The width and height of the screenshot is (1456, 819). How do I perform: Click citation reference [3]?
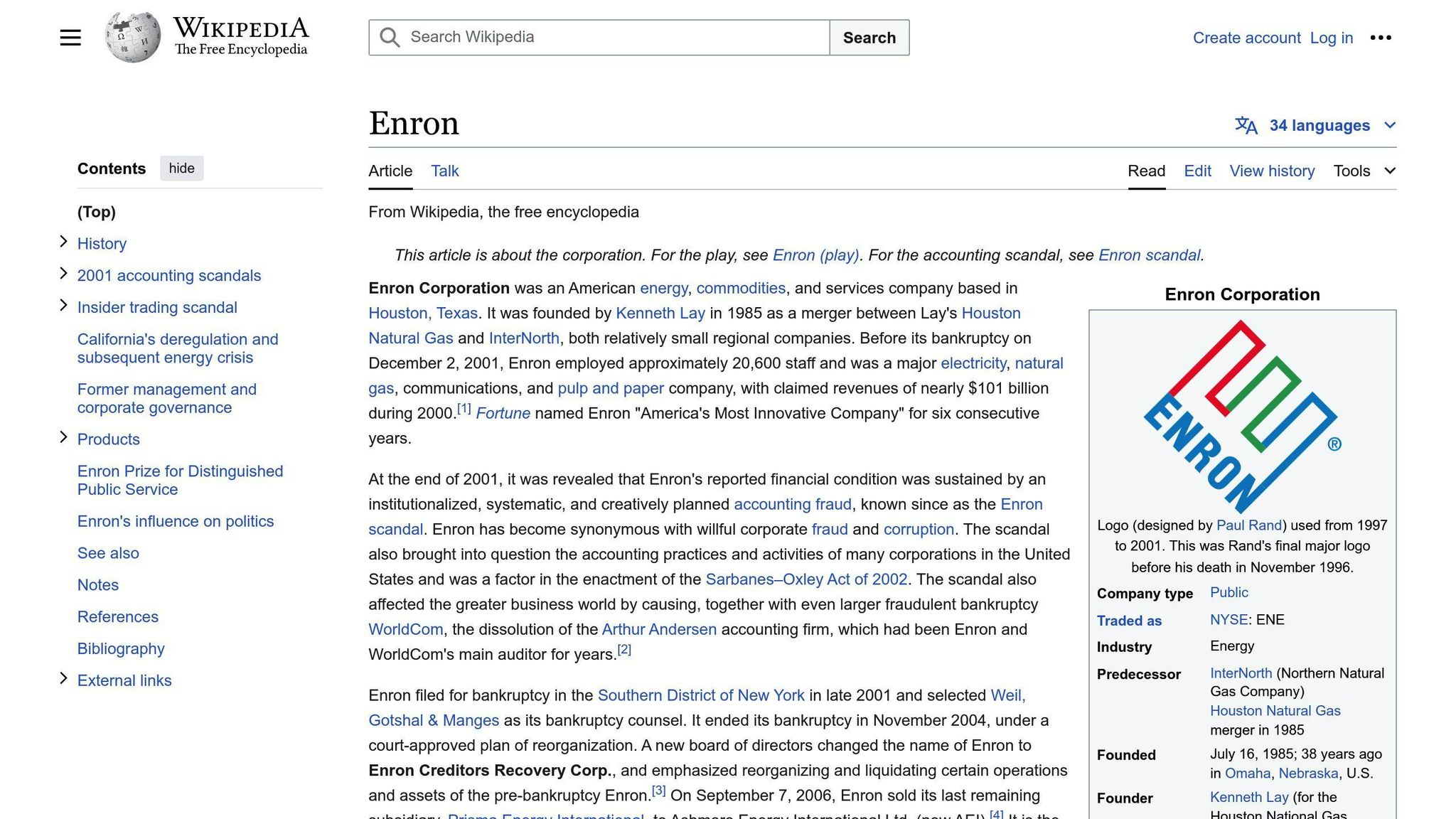(x=659, y=791)
